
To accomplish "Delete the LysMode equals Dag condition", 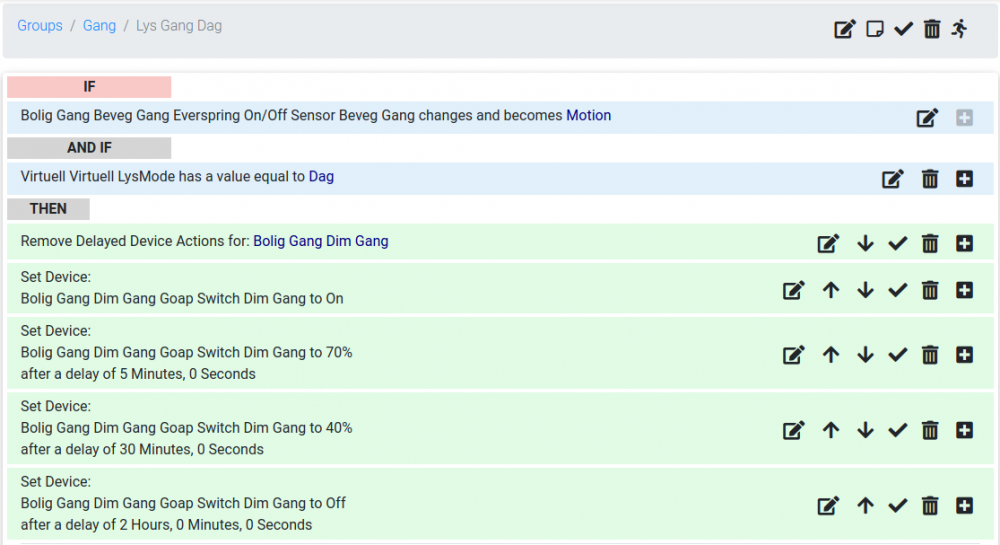I will [930, 179].
